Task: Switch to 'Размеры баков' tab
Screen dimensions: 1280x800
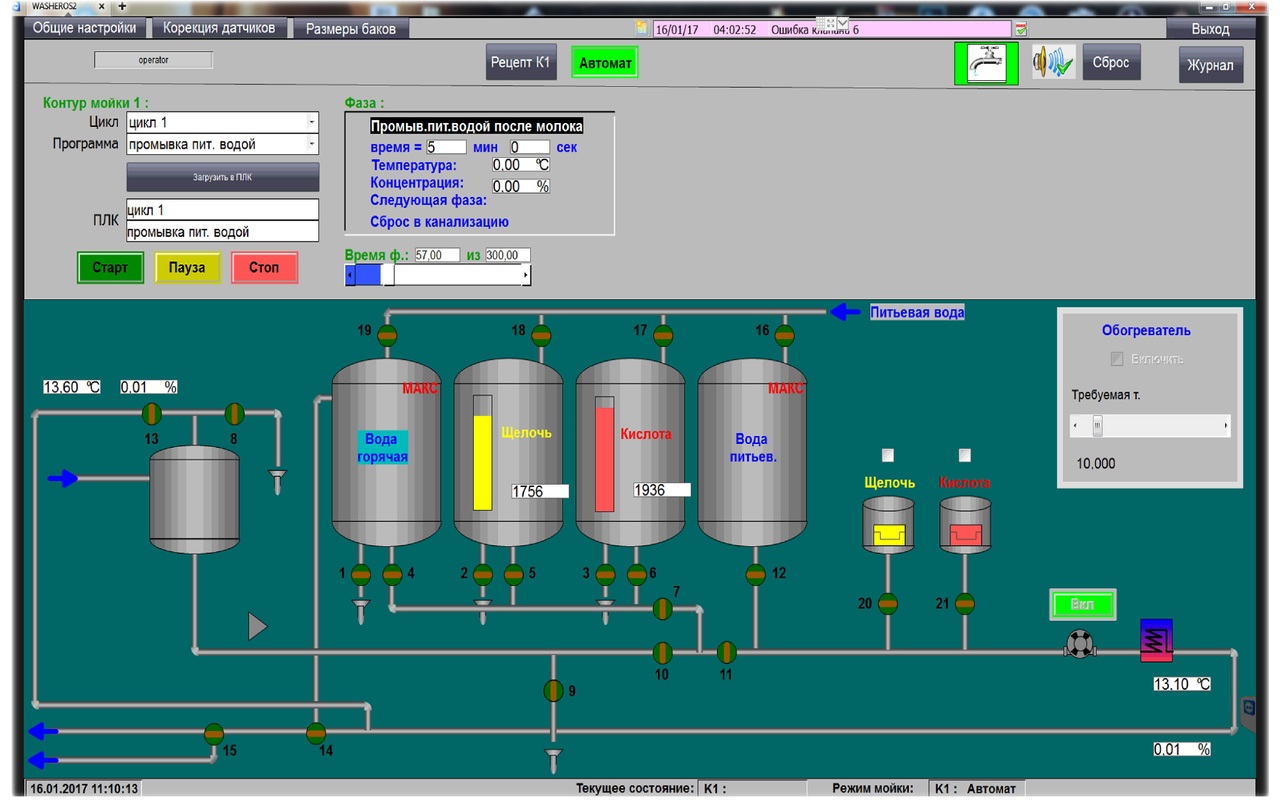Action: pyautogui.click(x=350, y=28)
